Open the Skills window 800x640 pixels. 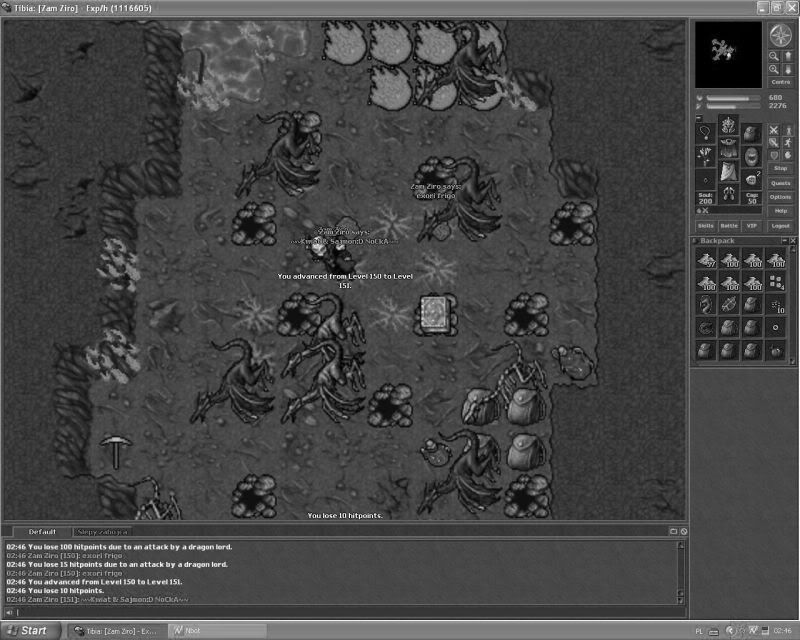coord(706,226)
